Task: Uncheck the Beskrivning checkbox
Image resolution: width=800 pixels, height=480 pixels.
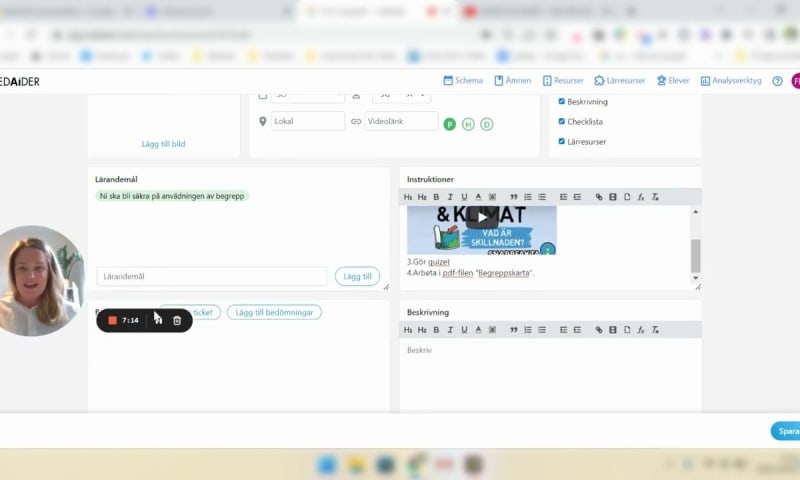Action: coord(562,101)
